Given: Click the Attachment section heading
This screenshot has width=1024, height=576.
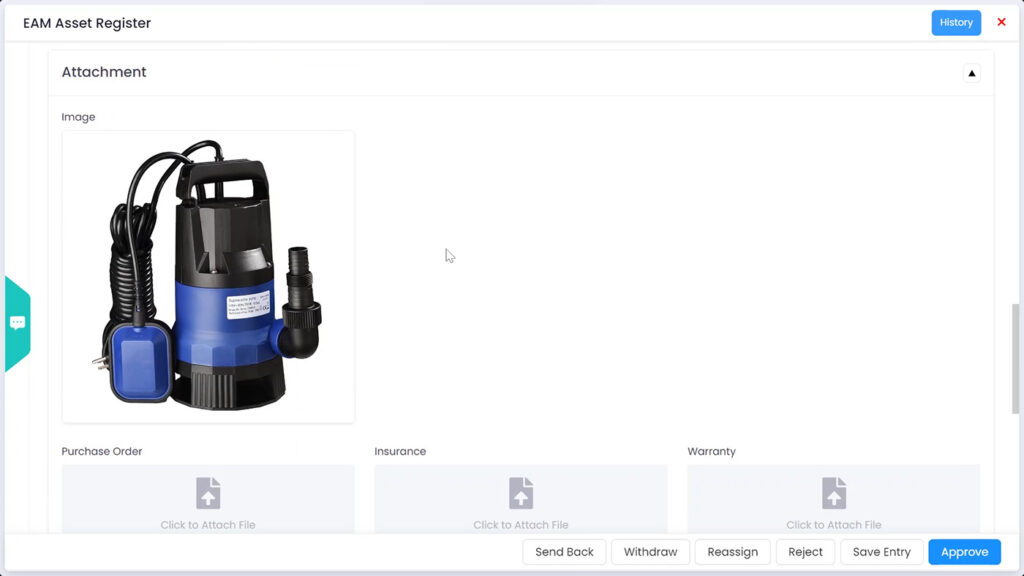Looking at the screenshot, I should (x=104, y=72).
